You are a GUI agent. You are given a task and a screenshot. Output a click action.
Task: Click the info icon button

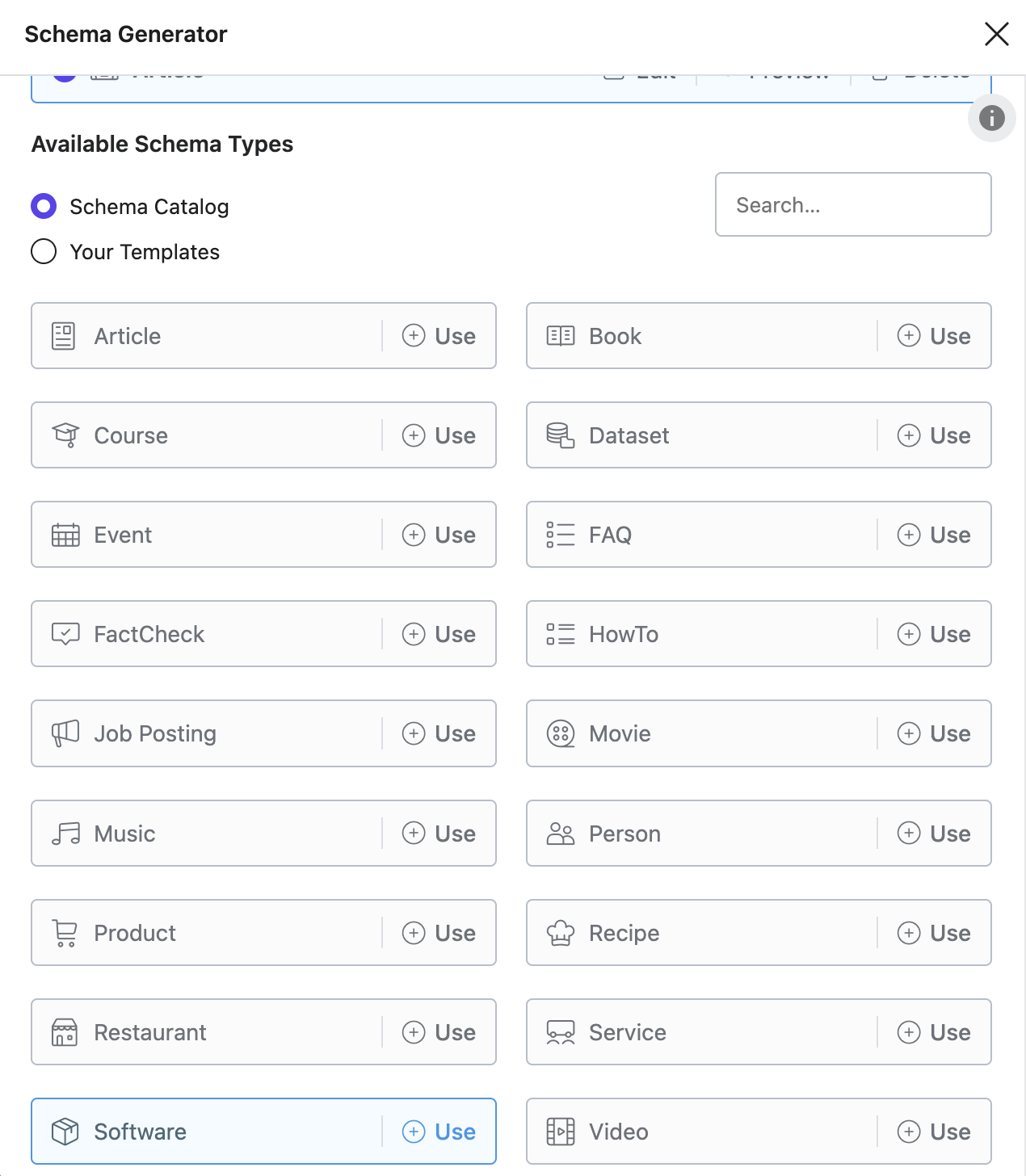coord(991,118)
